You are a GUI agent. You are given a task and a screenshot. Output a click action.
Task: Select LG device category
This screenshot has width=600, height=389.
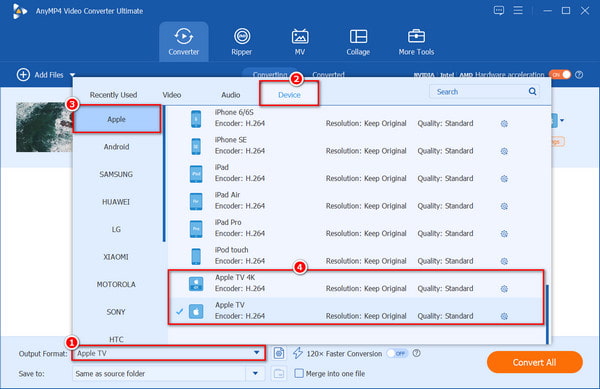116,229
